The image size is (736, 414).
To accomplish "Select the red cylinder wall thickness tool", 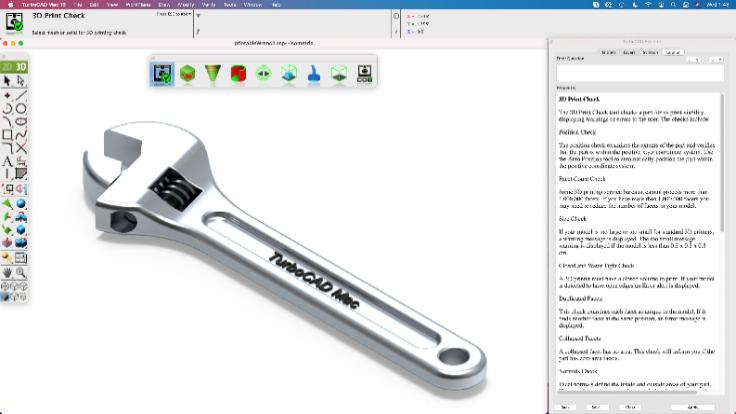I will [x=238, y=74].
